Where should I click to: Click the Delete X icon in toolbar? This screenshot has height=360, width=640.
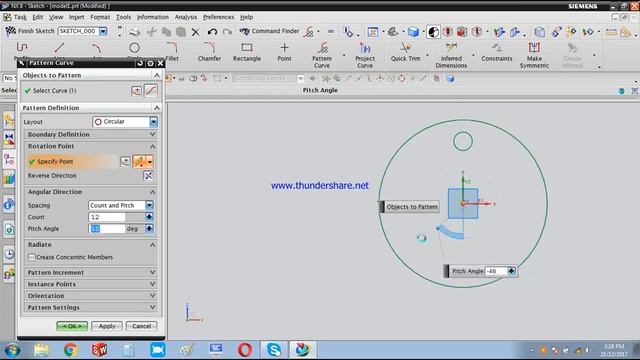(196, 31)
